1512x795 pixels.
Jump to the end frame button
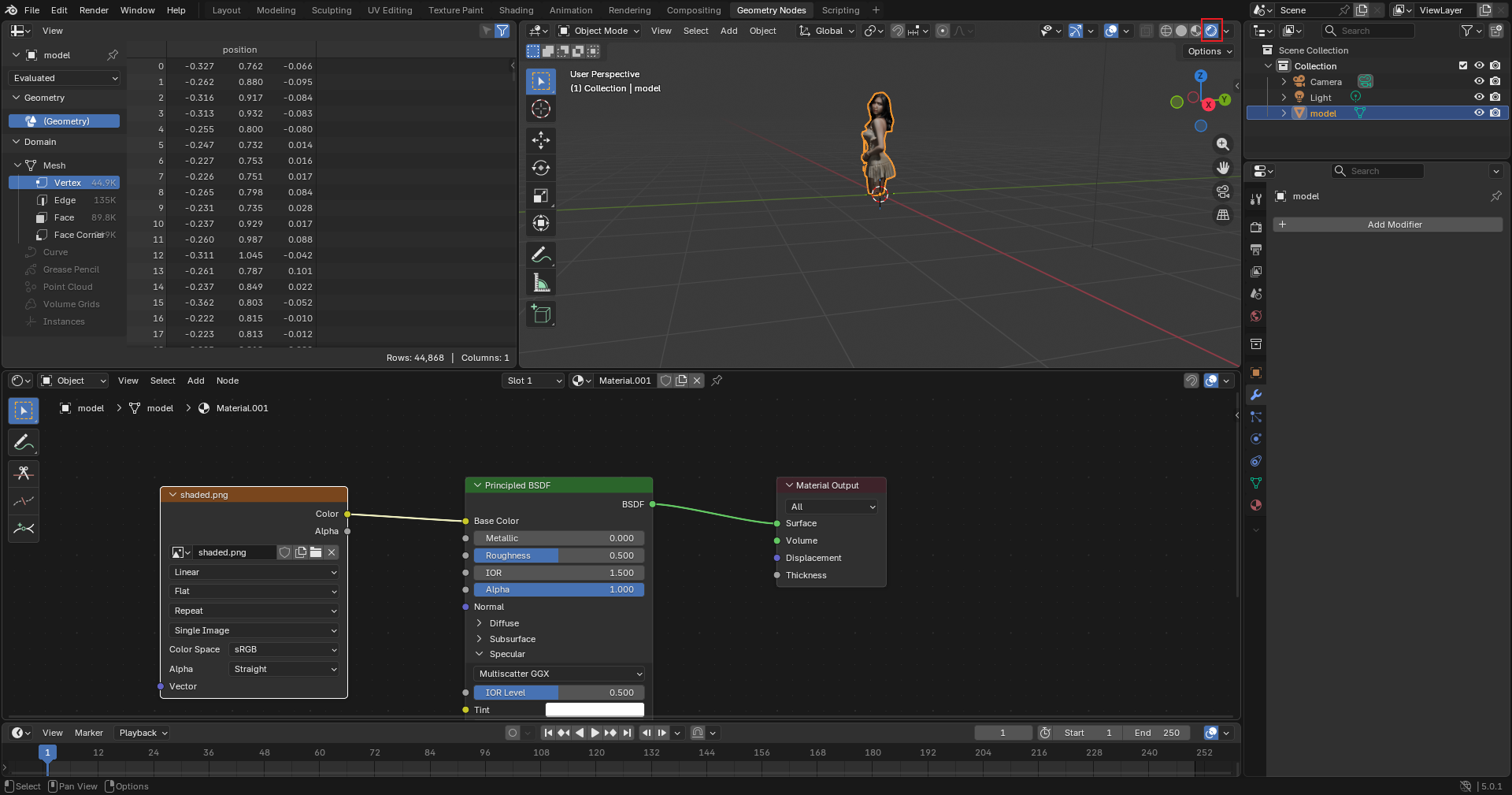click(627, 733)
